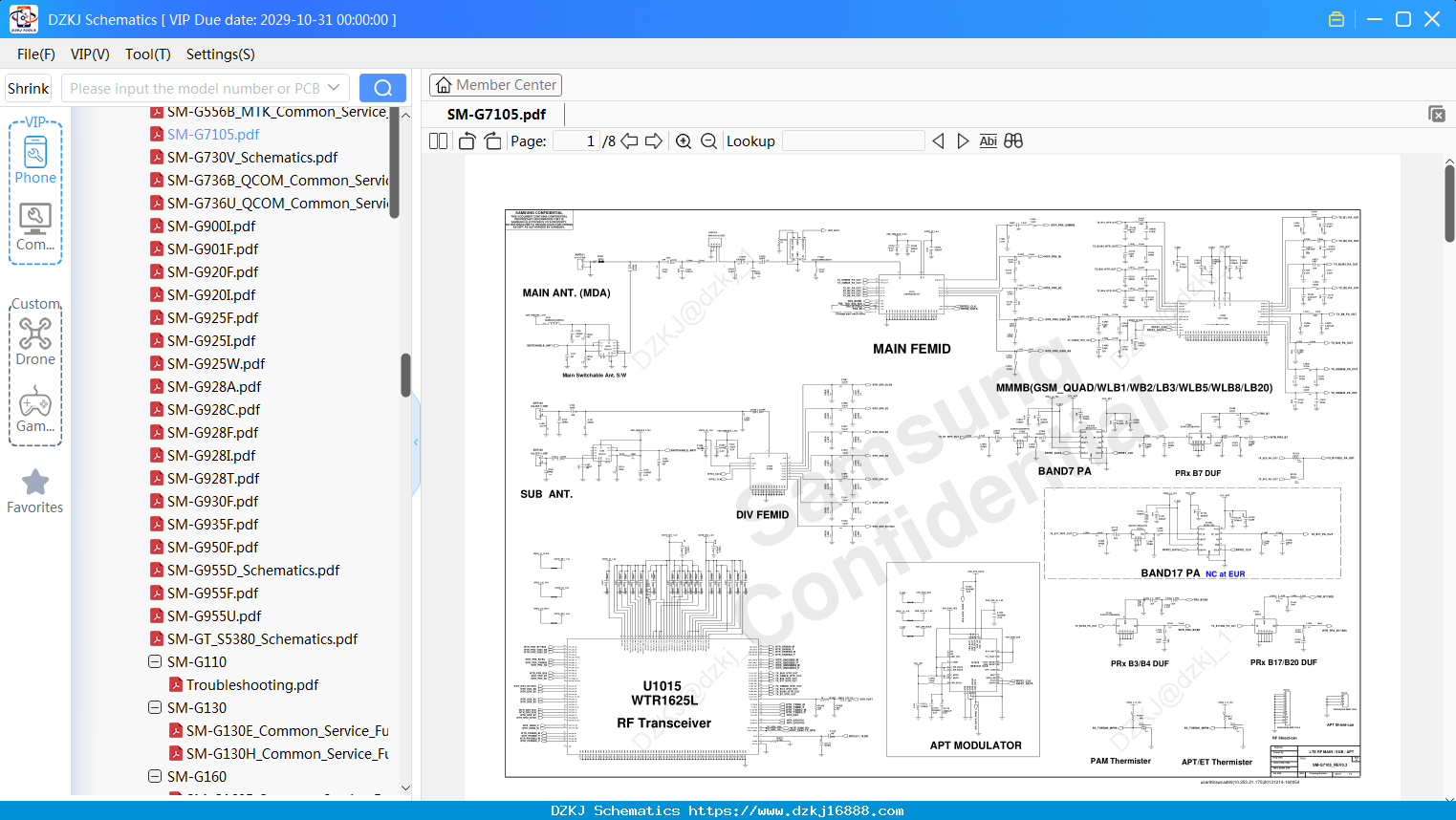Viewport: 1456px width, 820px height.
Task: Collapse the left panel with the splitter handle
Action: pos(416,442)
